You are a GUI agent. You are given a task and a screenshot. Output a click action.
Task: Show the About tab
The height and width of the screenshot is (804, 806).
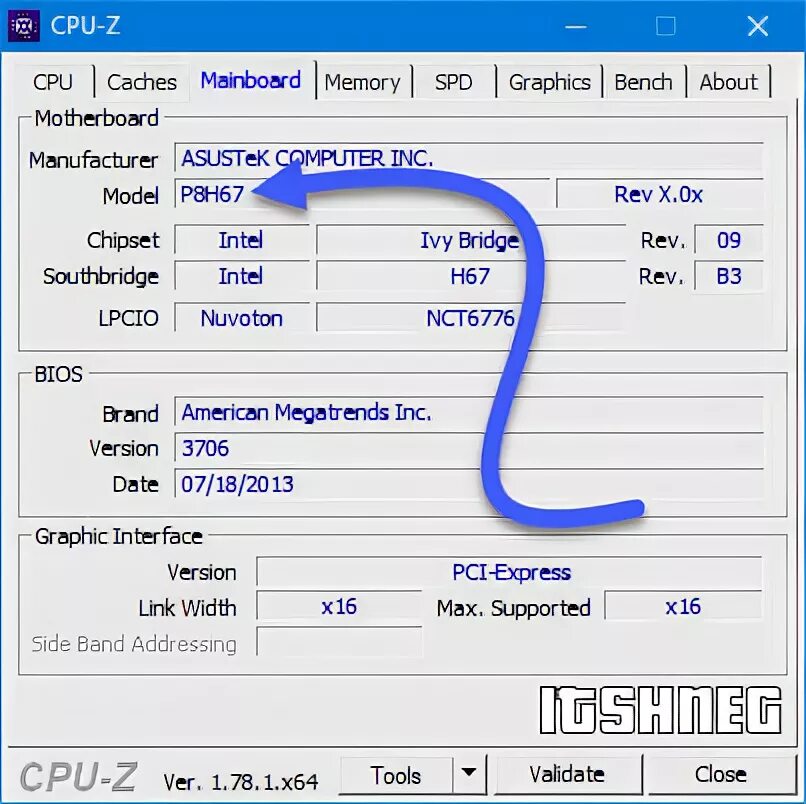pos(728,82)
